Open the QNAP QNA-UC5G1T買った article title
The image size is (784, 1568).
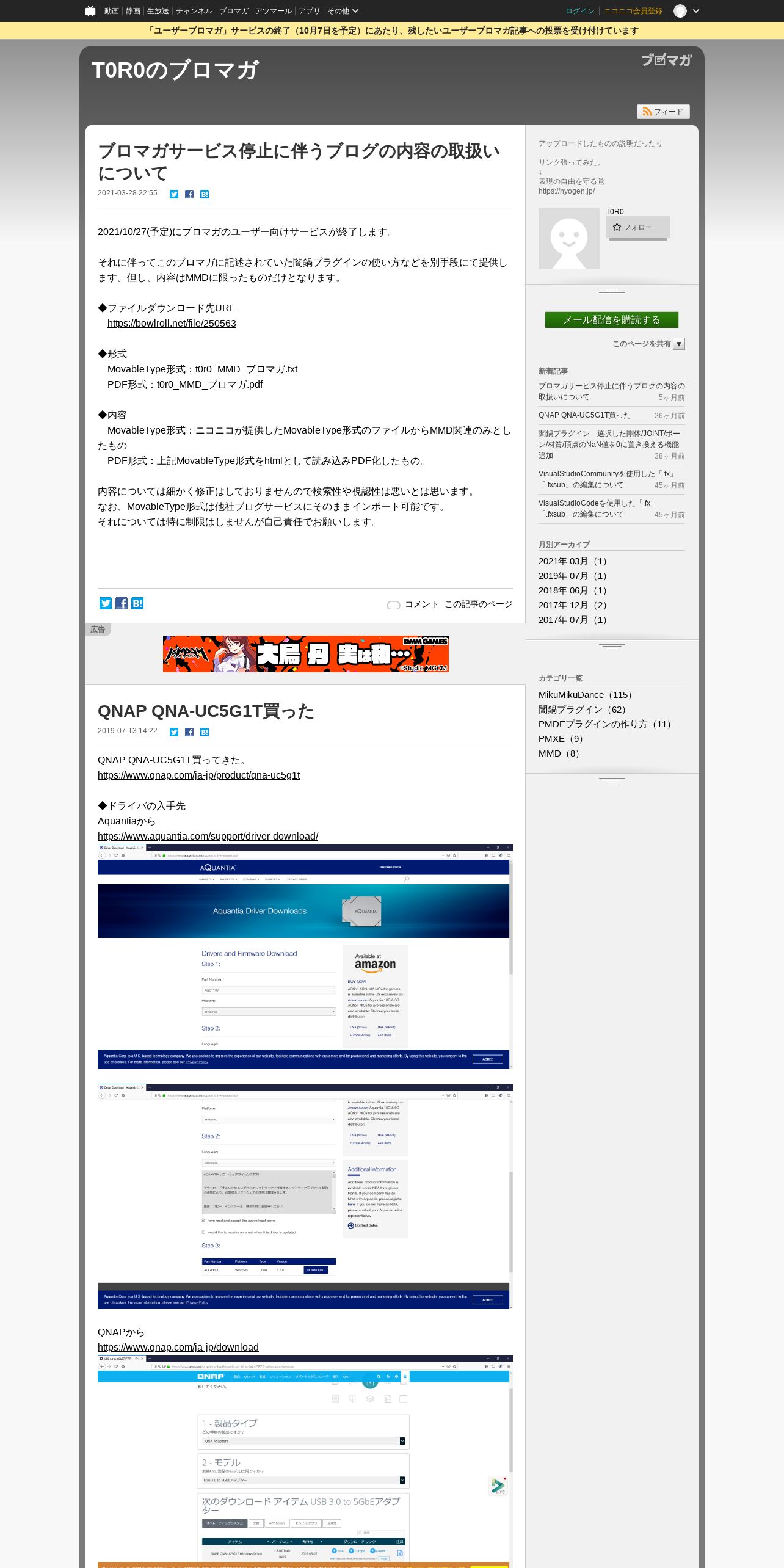206,711
